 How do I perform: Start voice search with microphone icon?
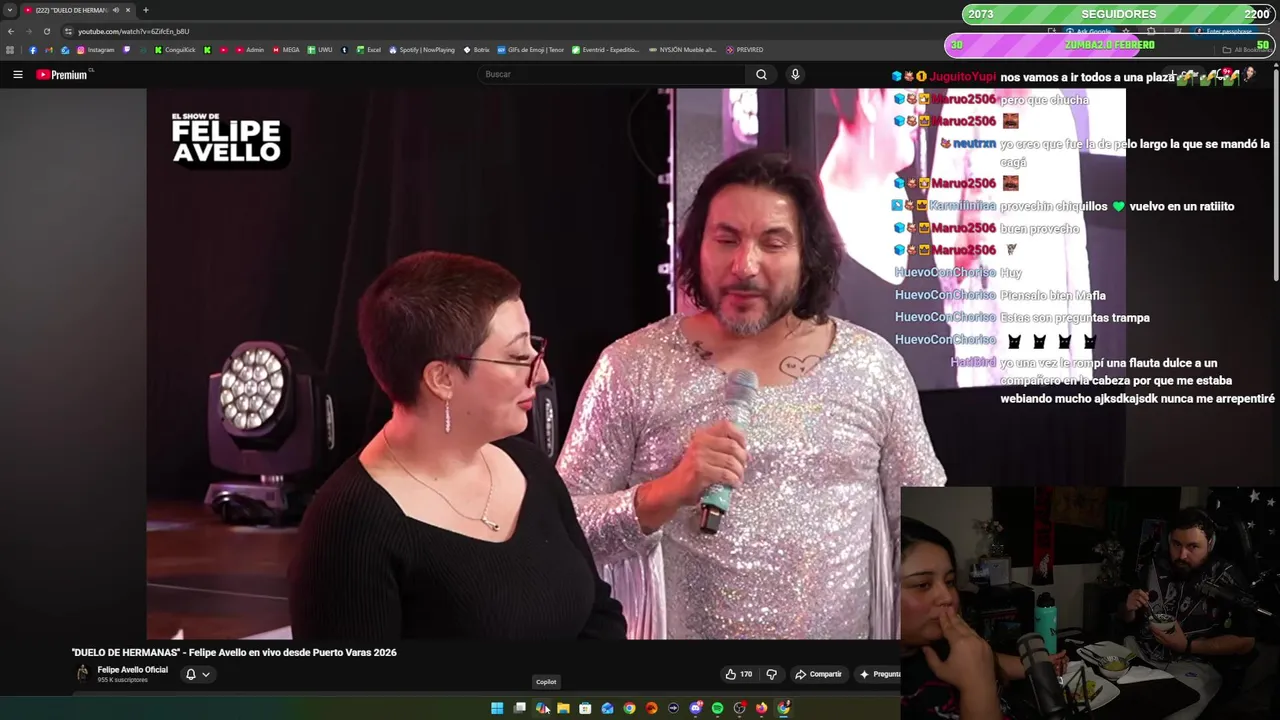pyautogui.click(x=795, y=74)
